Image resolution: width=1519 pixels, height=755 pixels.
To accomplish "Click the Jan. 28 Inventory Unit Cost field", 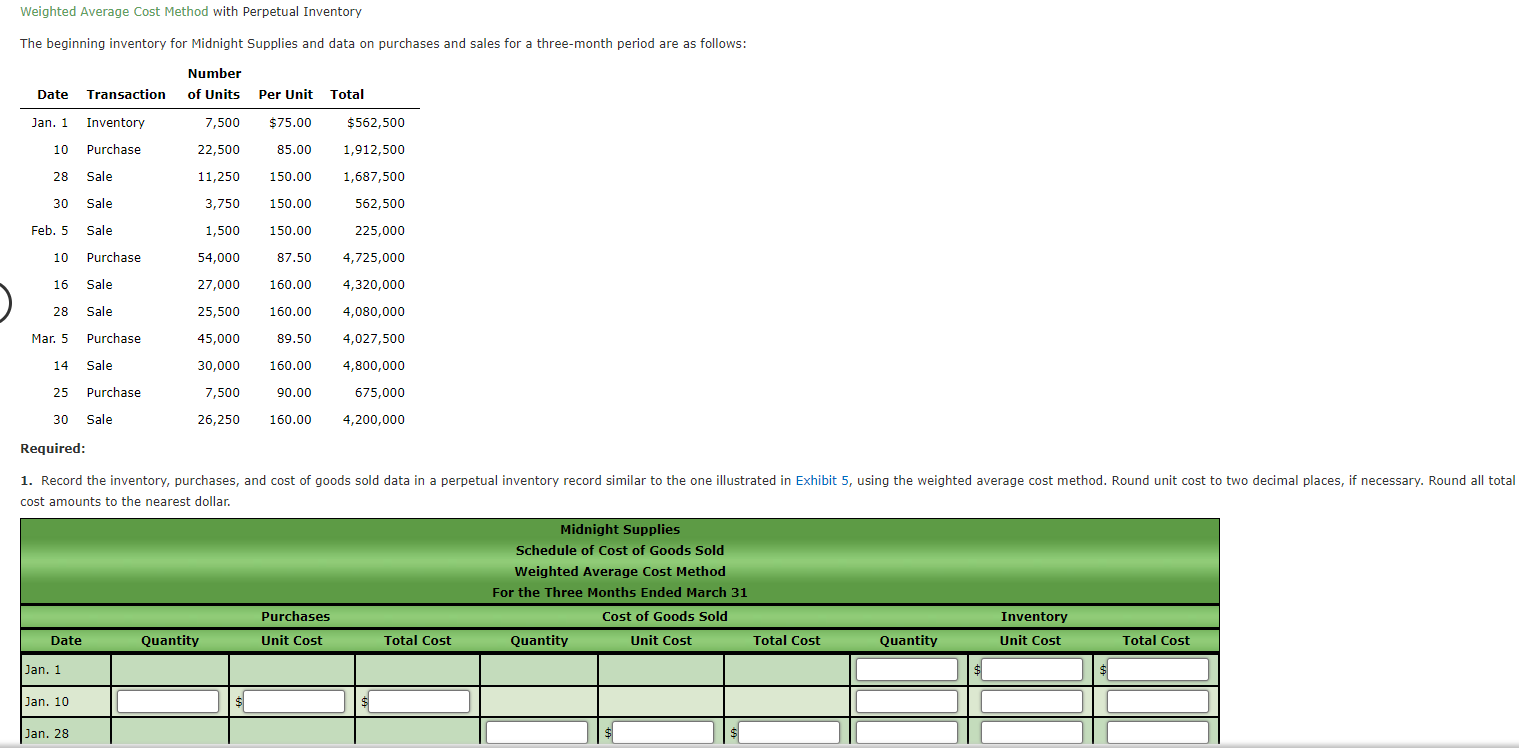I will point(1033,732).
